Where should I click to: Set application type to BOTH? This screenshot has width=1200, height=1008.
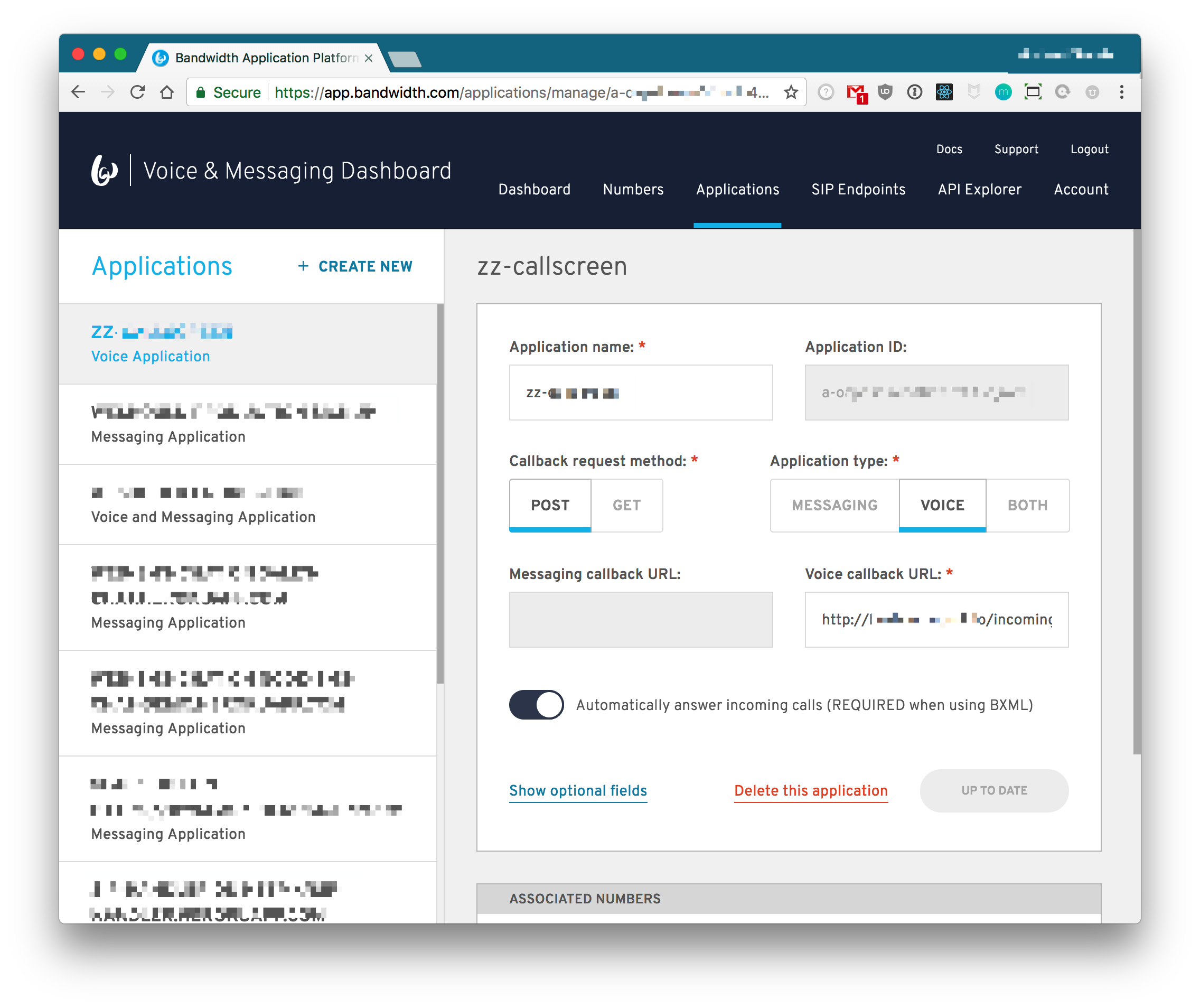pyautogui.click(x=1027, y=505)
